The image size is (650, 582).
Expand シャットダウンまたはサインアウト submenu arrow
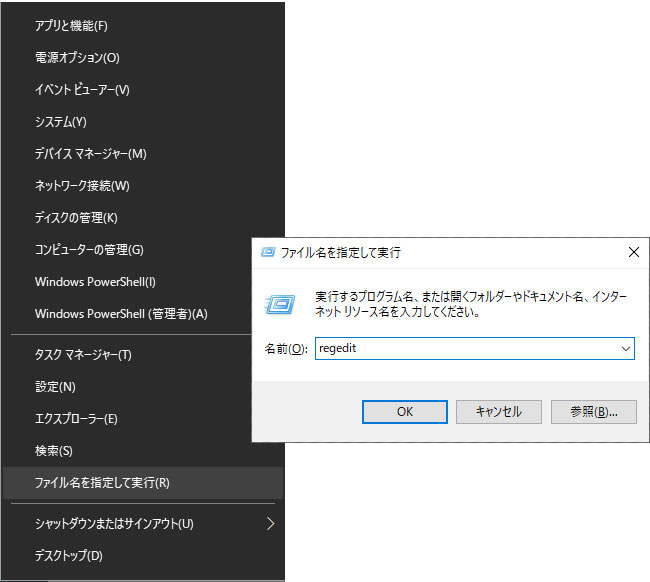pos(271,524)
